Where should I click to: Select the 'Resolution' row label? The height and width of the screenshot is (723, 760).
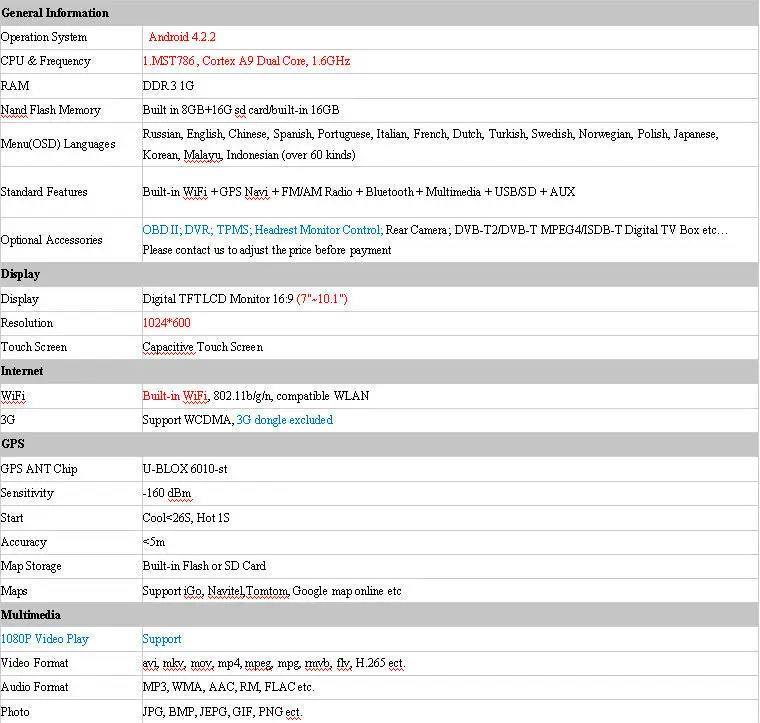pos(27,323)
